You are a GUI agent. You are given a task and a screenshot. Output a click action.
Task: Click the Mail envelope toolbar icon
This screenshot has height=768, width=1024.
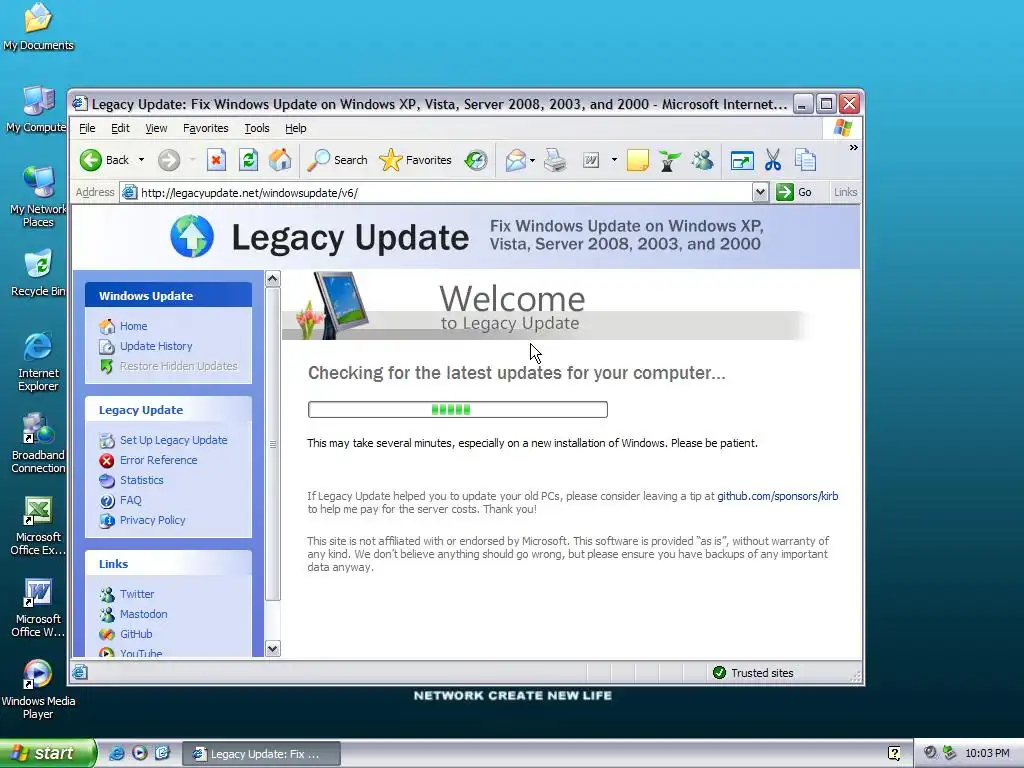click(x=515, y=160)
